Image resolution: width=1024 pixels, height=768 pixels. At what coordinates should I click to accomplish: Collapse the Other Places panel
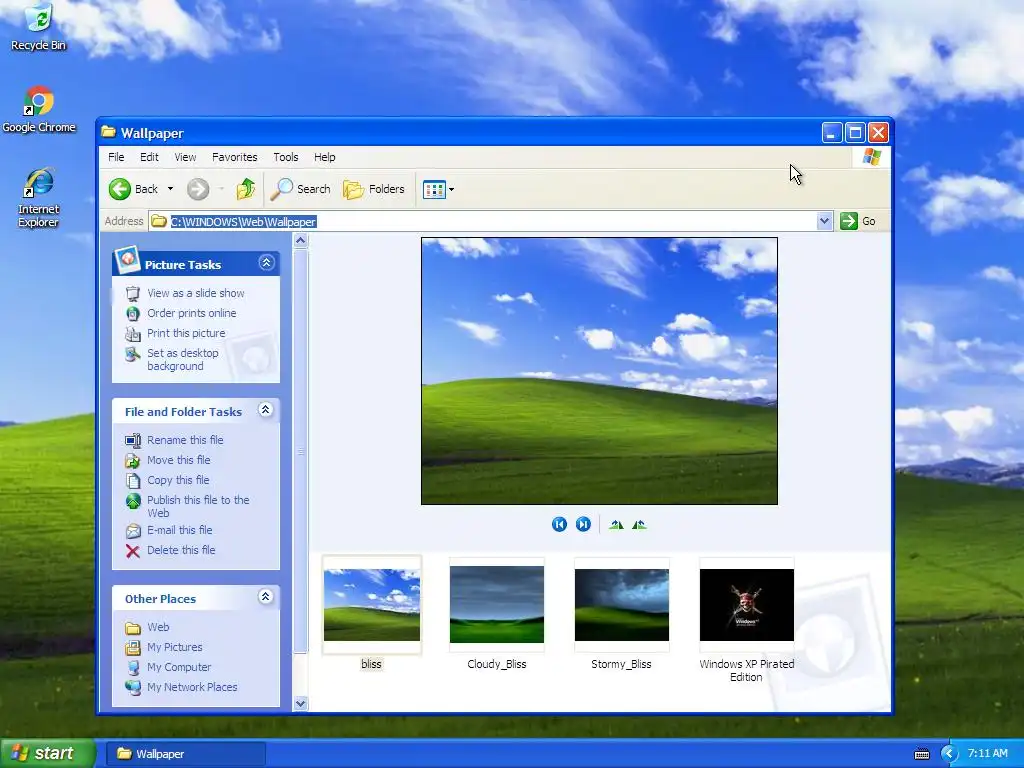(x=265, y=597)
